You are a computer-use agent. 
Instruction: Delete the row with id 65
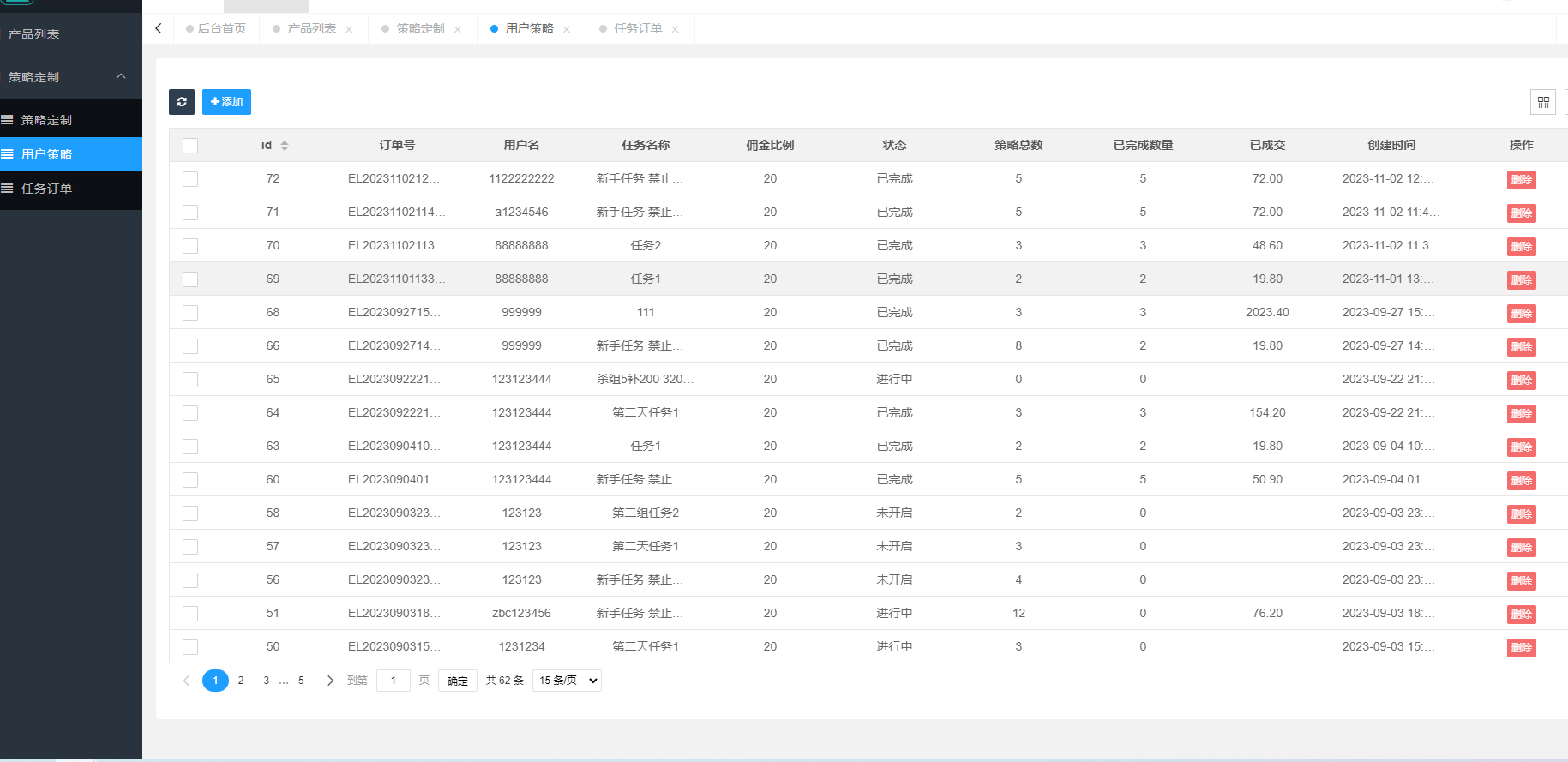(1522, 381)
